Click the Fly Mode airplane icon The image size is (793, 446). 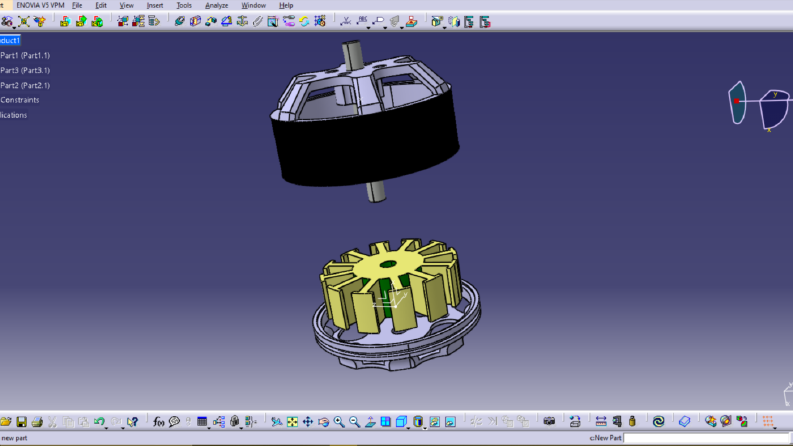pos(276,421)
